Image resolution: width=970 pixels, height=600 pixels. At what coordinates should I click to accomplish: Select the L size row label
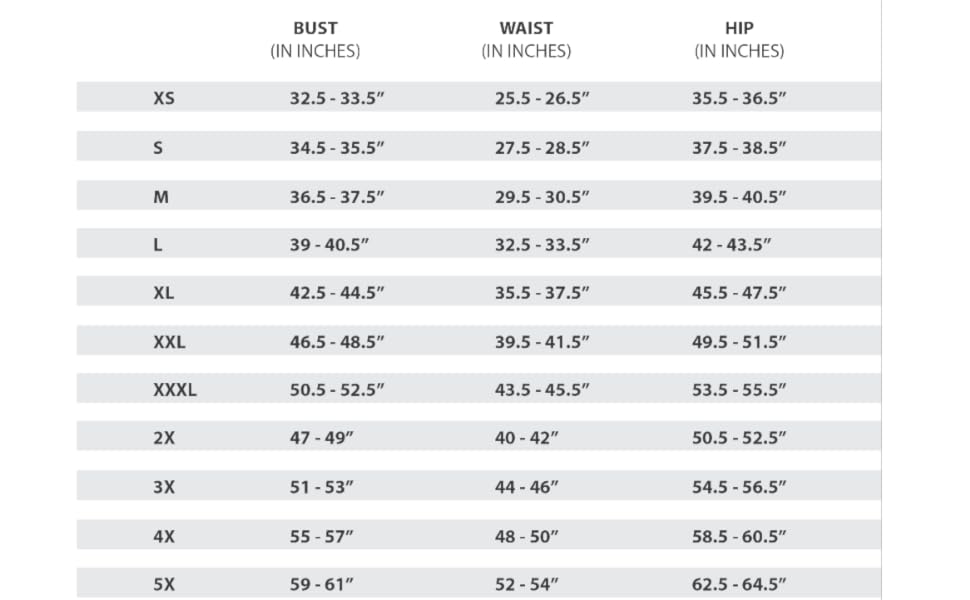click(x=157, y=245)
